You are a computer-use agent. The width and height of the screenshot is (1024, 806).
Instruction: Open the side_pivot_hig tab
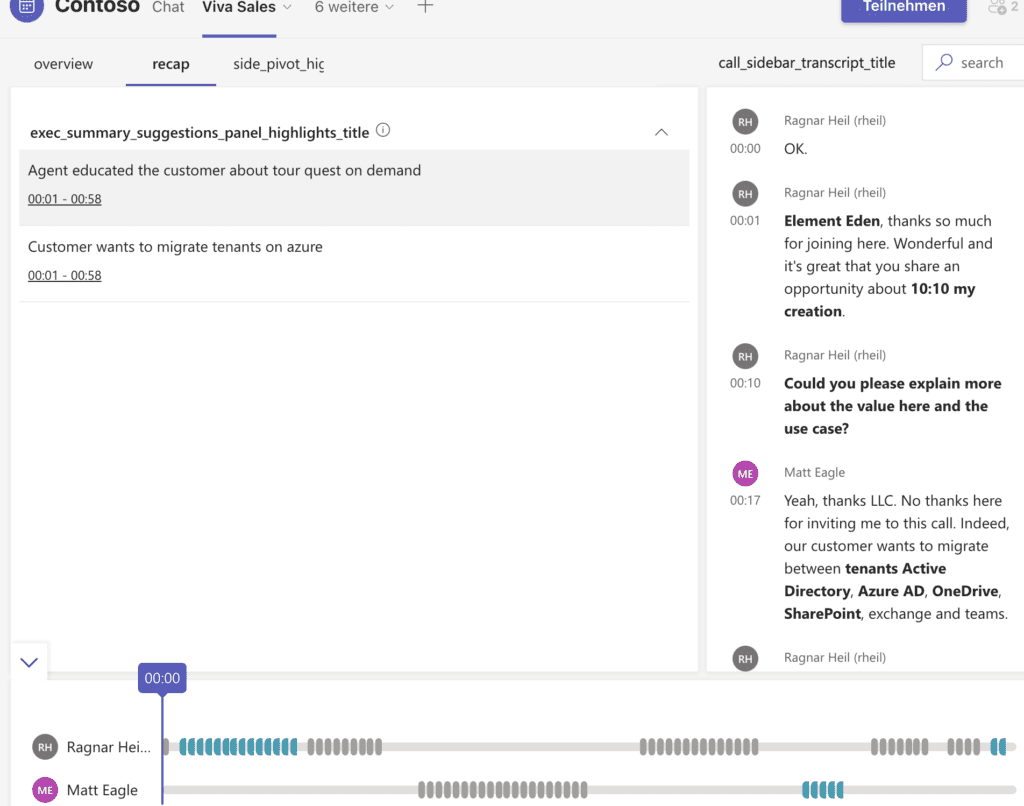point(278,64)
